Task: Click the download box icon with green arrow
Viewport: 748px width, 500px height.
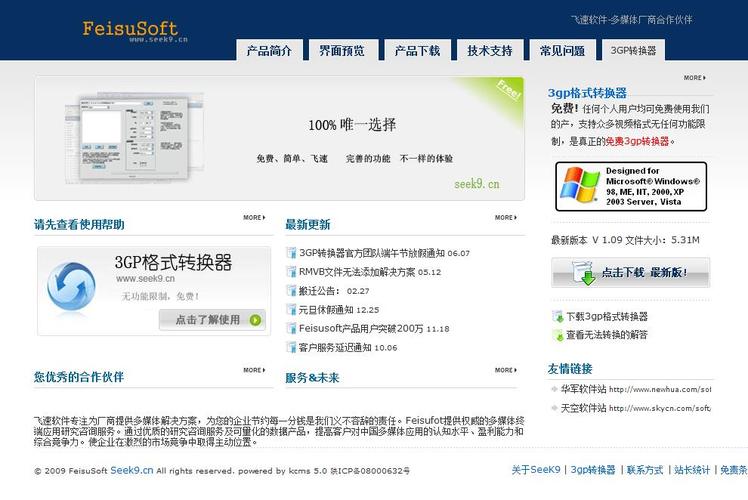Action: 584,272
